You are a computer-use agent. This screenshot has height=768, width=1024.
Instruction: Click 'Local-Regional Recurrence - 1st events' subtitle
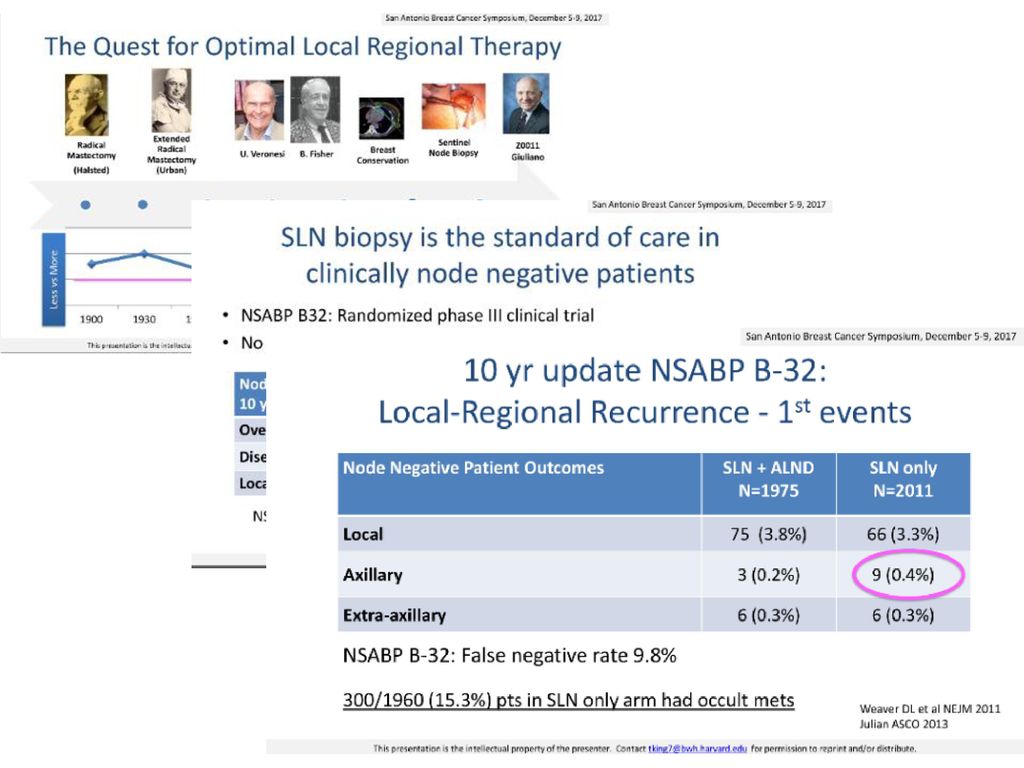(x=645, y=412)
